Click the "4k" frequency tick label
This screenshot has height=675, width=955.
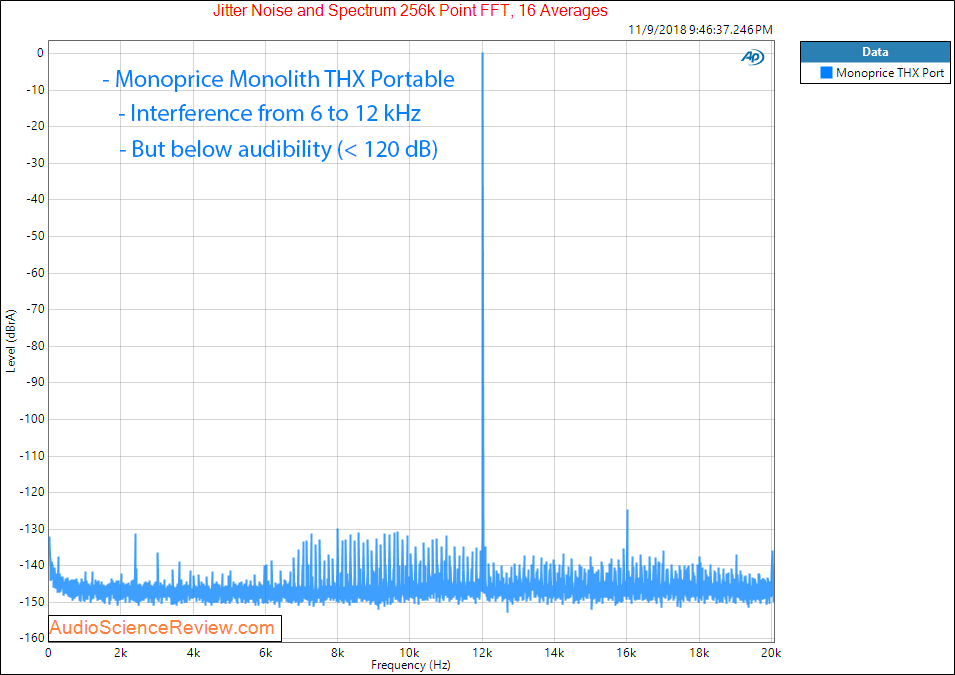[193, 652]
